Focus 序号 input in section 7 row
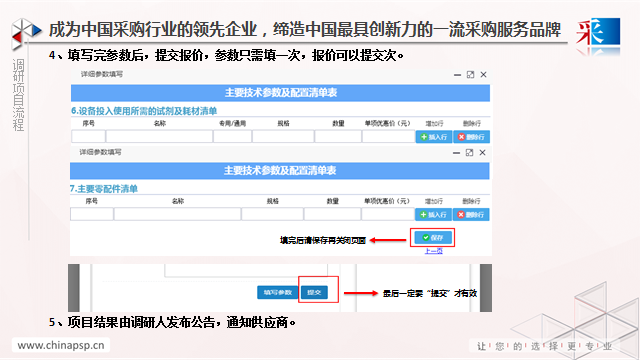 click(x=91, y=214)
